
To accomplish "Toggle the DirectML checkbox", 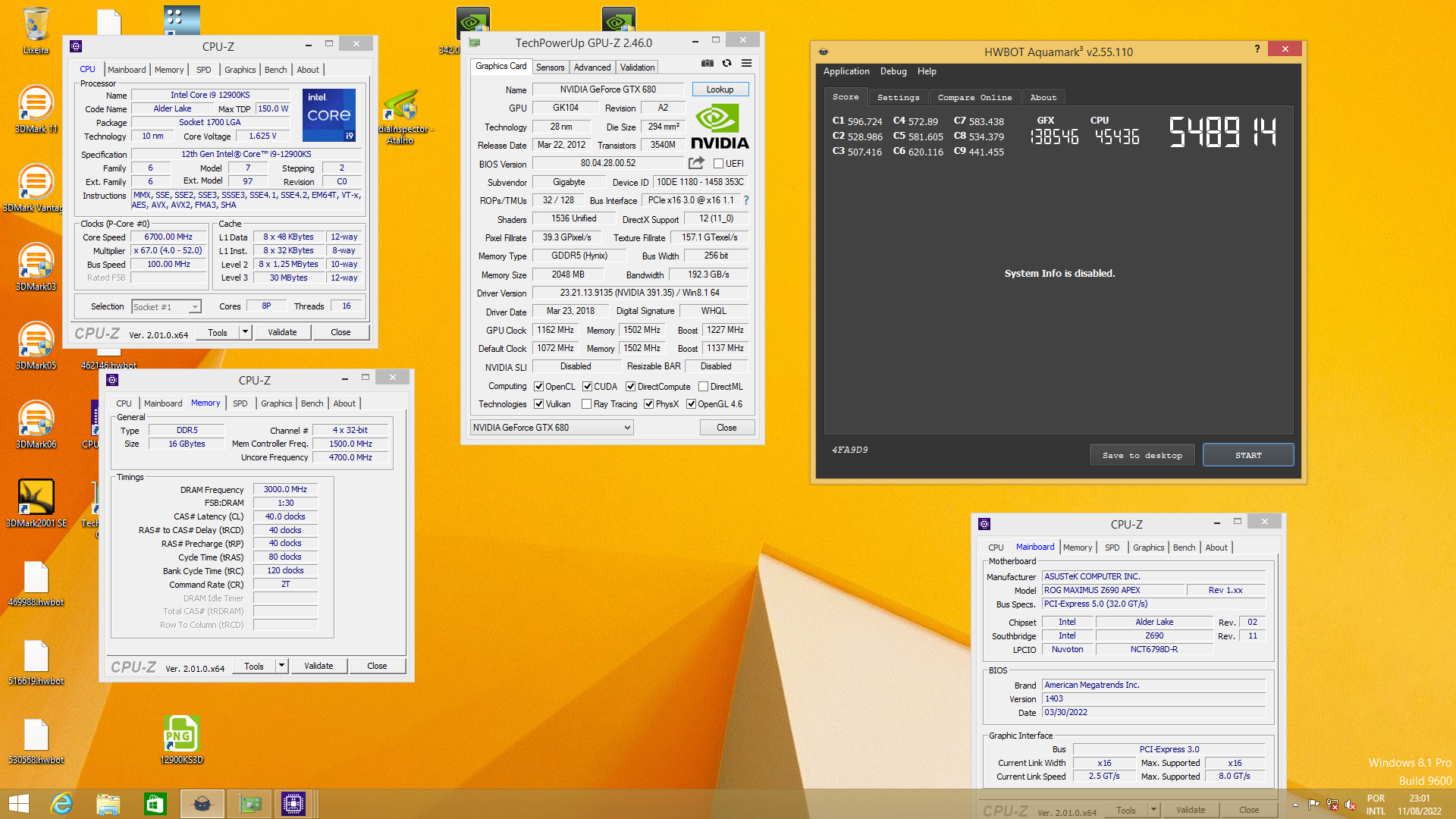I will tap(703, 387).
